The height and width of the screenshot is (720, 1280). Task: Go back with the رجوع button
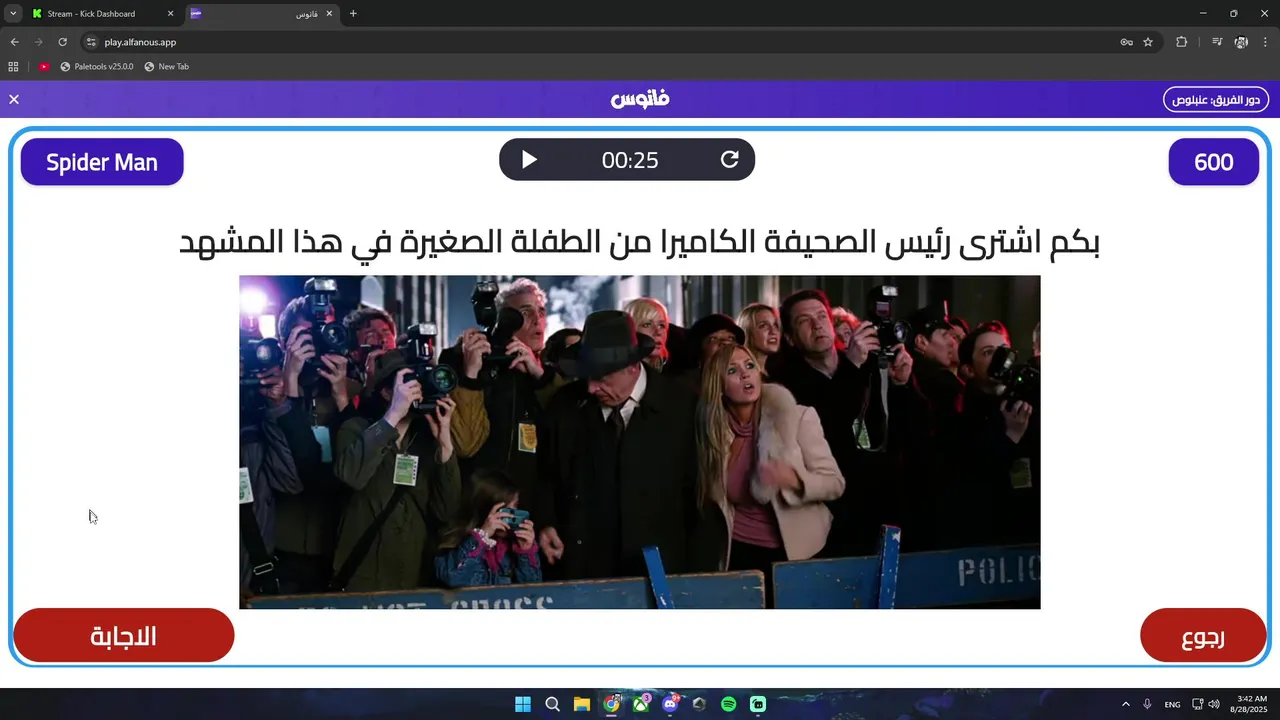pos(1203,636)
